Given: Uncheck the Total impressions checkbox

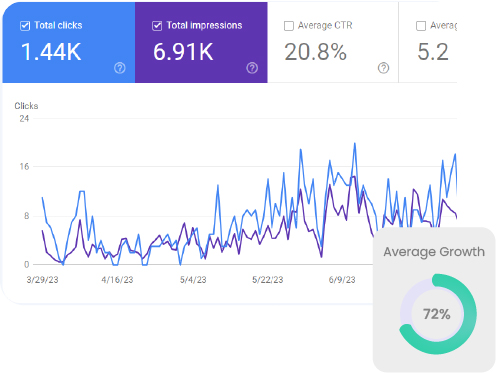Looking at the screenshot, I should coord(157,26).
